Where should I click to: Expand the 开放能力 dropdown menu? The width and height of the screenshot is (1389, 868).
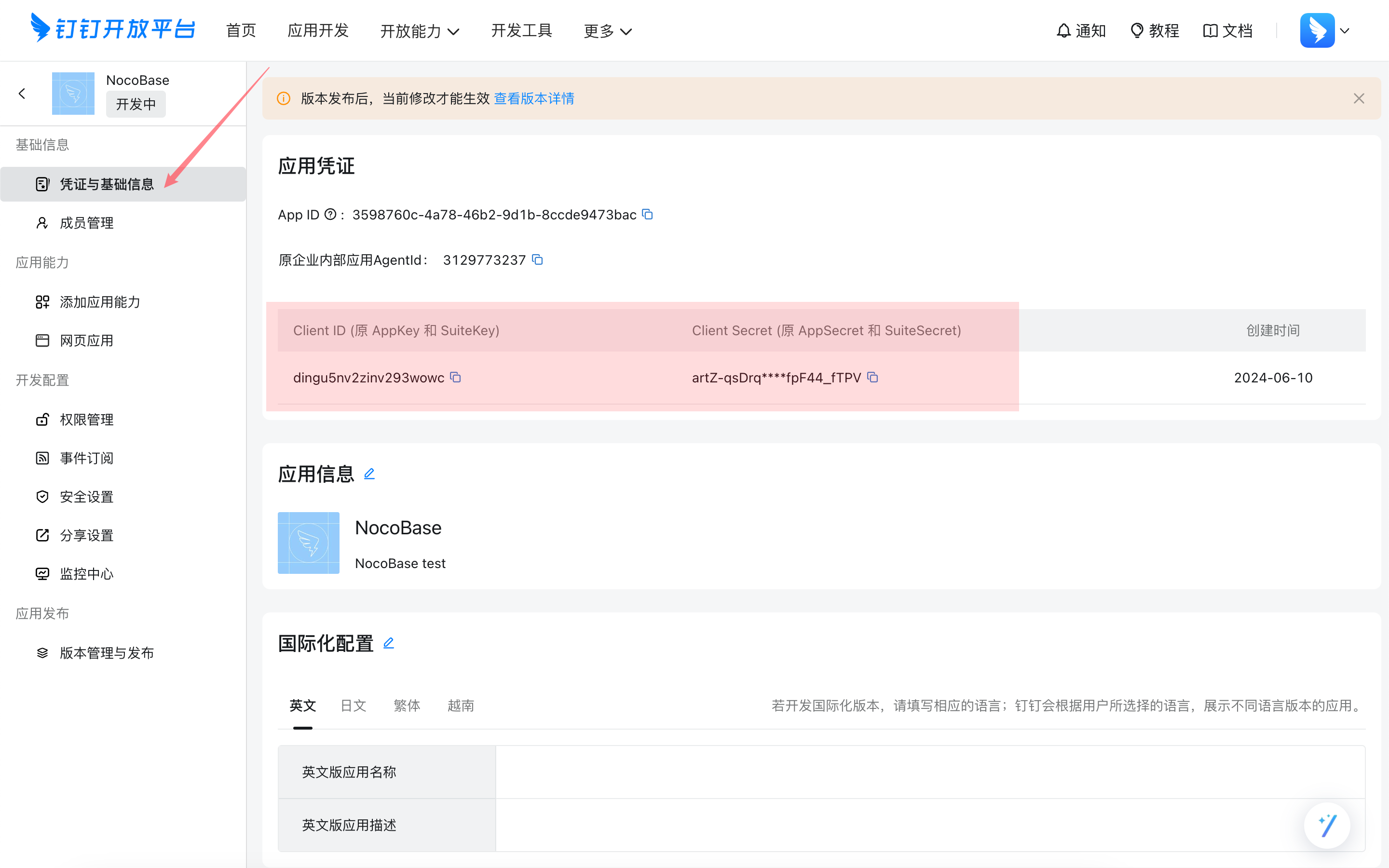click(420, 31)
